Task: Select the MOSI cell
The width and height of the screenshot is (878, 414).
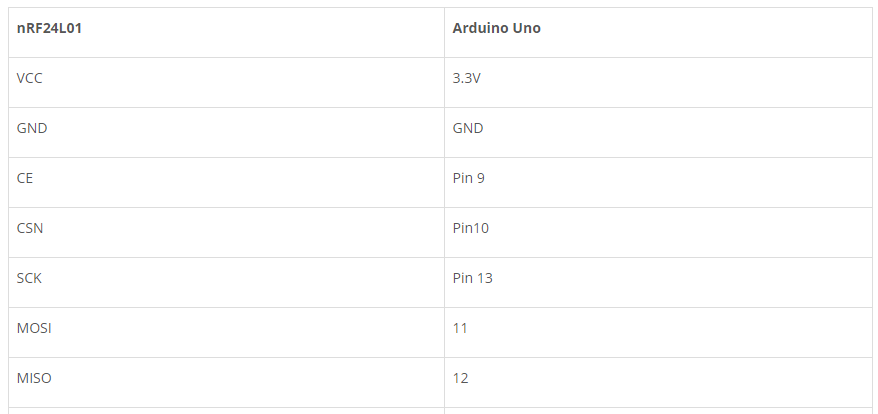Action: coord(226,332)
